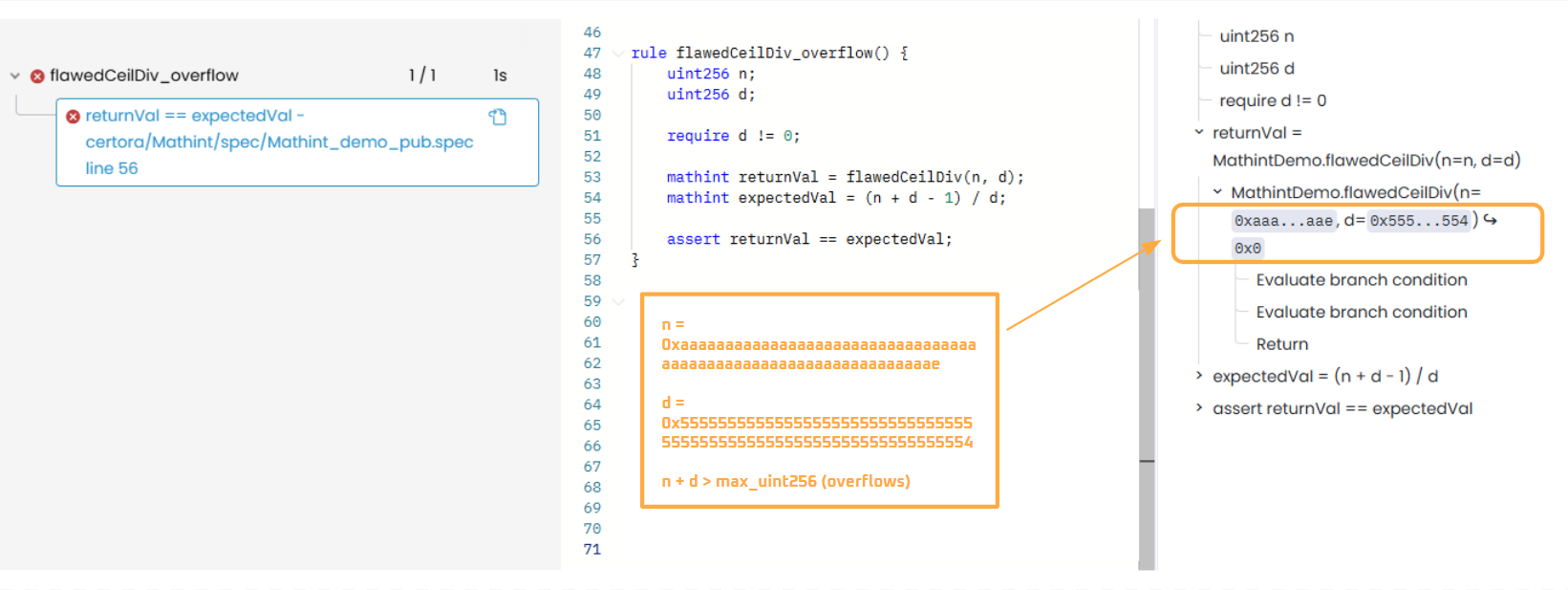The width and height of the screenshot is (1568, 590).
Task: Select the 0xaaa...aae value for n
Action: (1282, 221)
